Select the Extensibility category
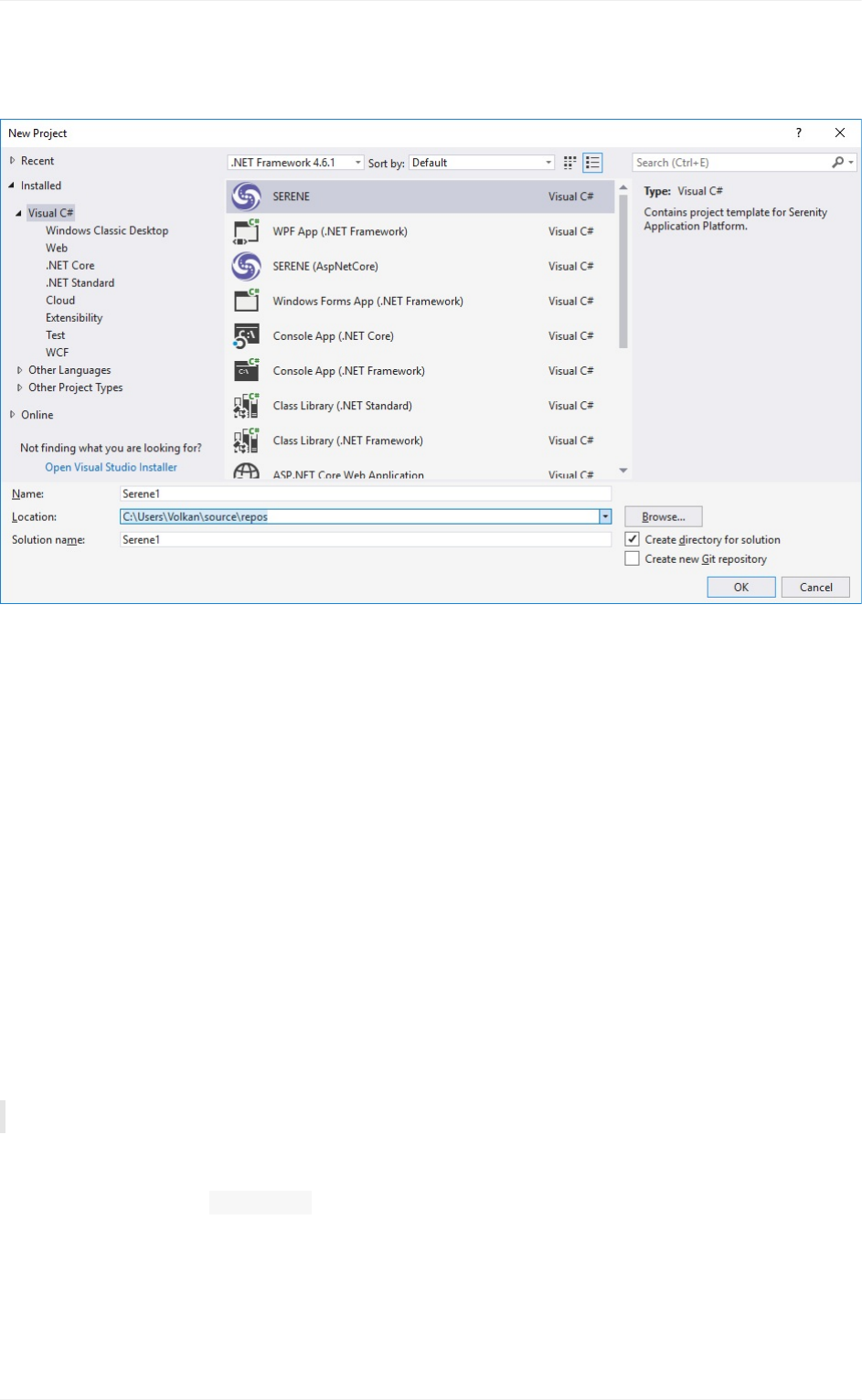This screenshot has width=862, height=1400. point(74,317)
